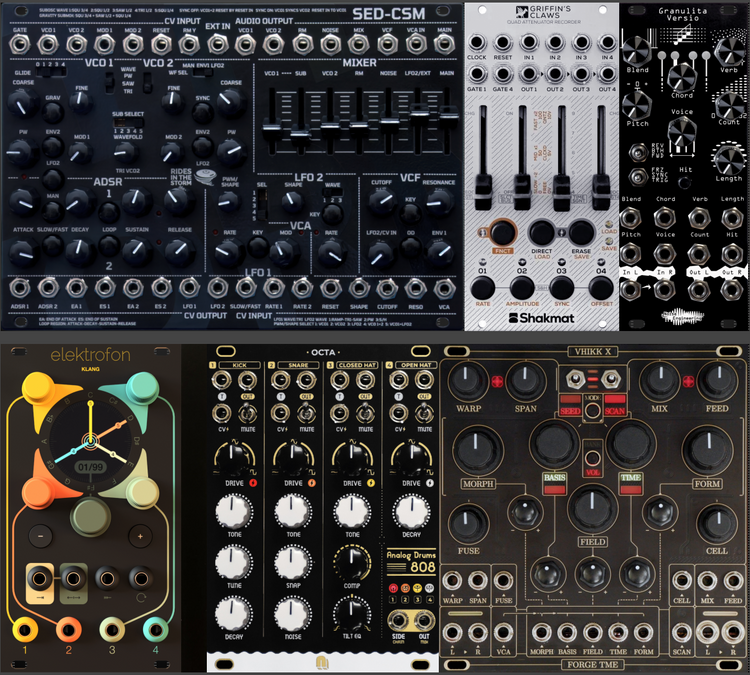Viewport: 750px width, 675px height.
Task: Click the 01/99 preset display on elektrofon
Action: point(90,464)
